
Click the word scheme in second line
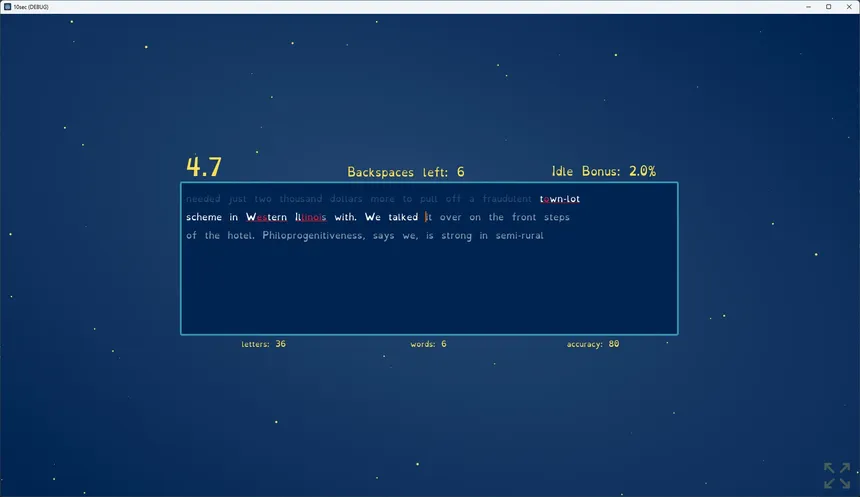click(x=204, y=217)
